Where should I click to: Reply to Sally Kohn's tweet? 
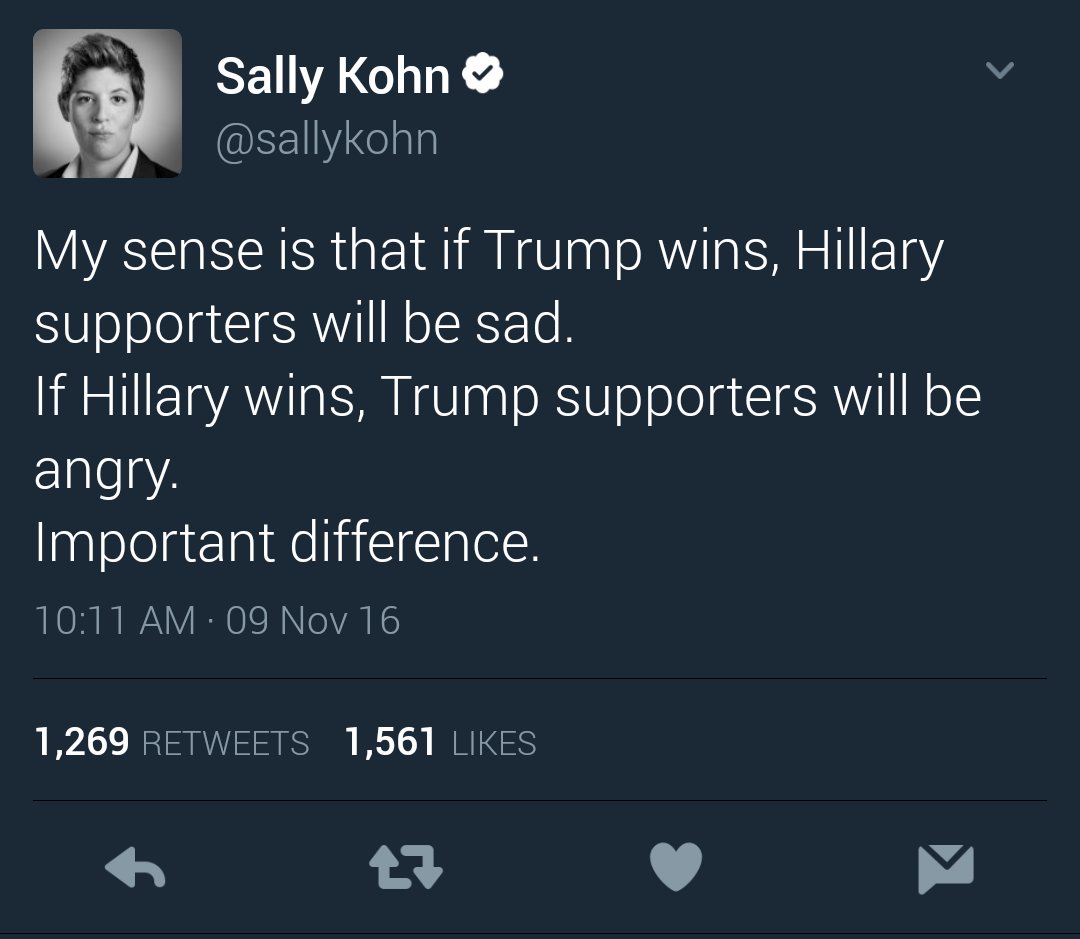click(135, 867)
